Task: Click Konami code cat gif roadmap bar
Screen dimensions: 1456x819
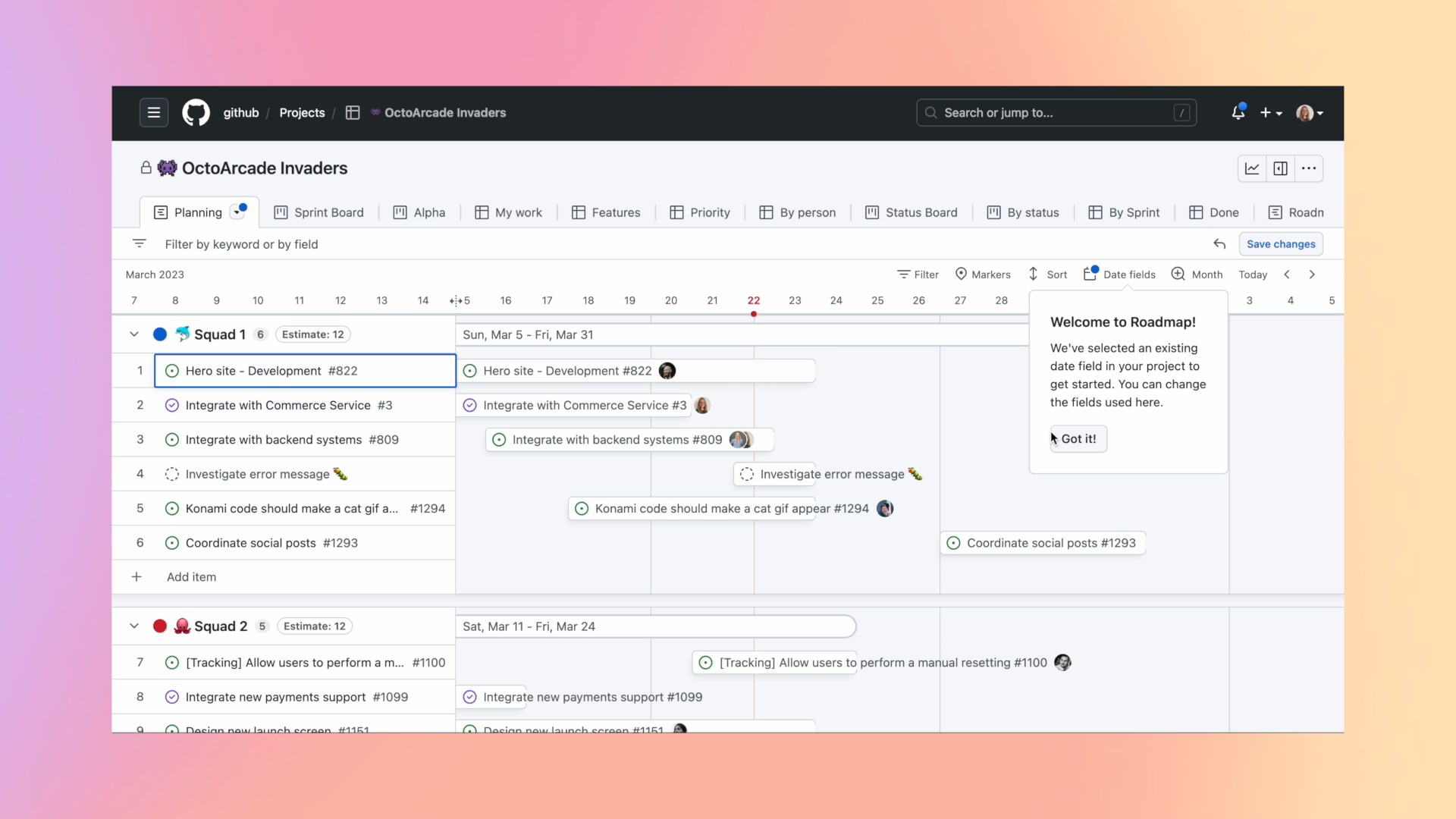Action: pos(692,509)
